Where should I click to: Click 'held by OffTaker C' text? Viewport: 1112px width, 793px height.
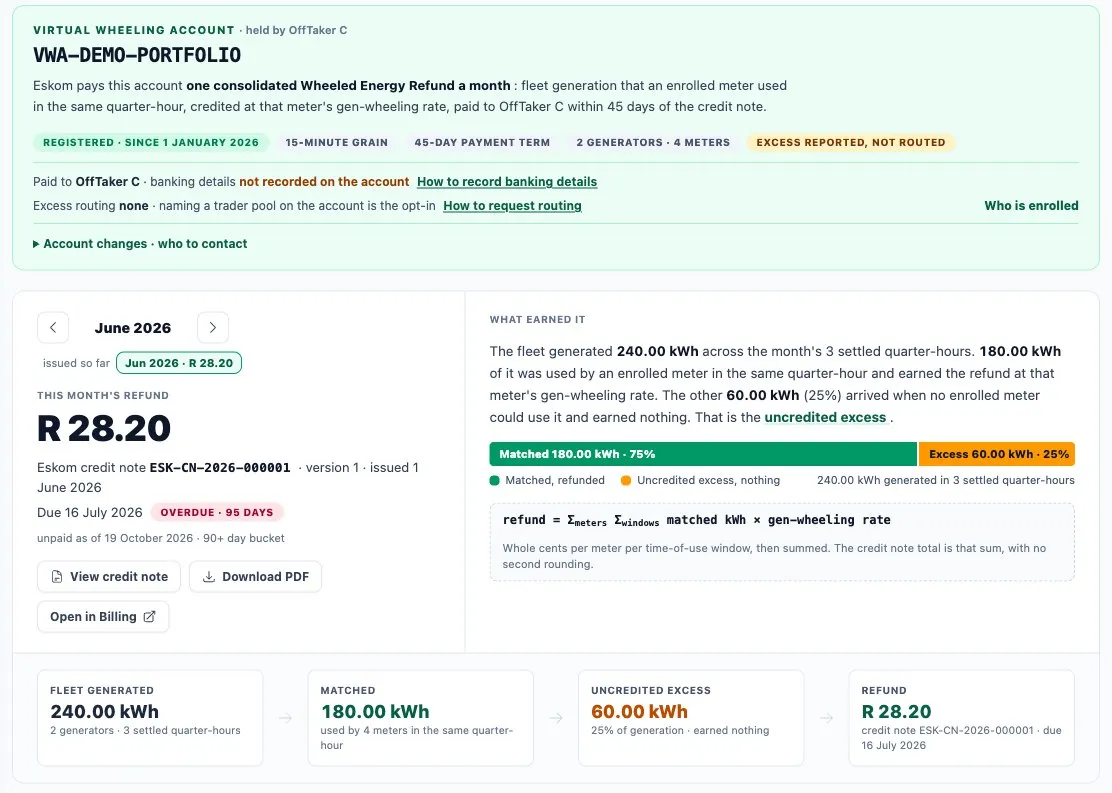coord(296,30)
